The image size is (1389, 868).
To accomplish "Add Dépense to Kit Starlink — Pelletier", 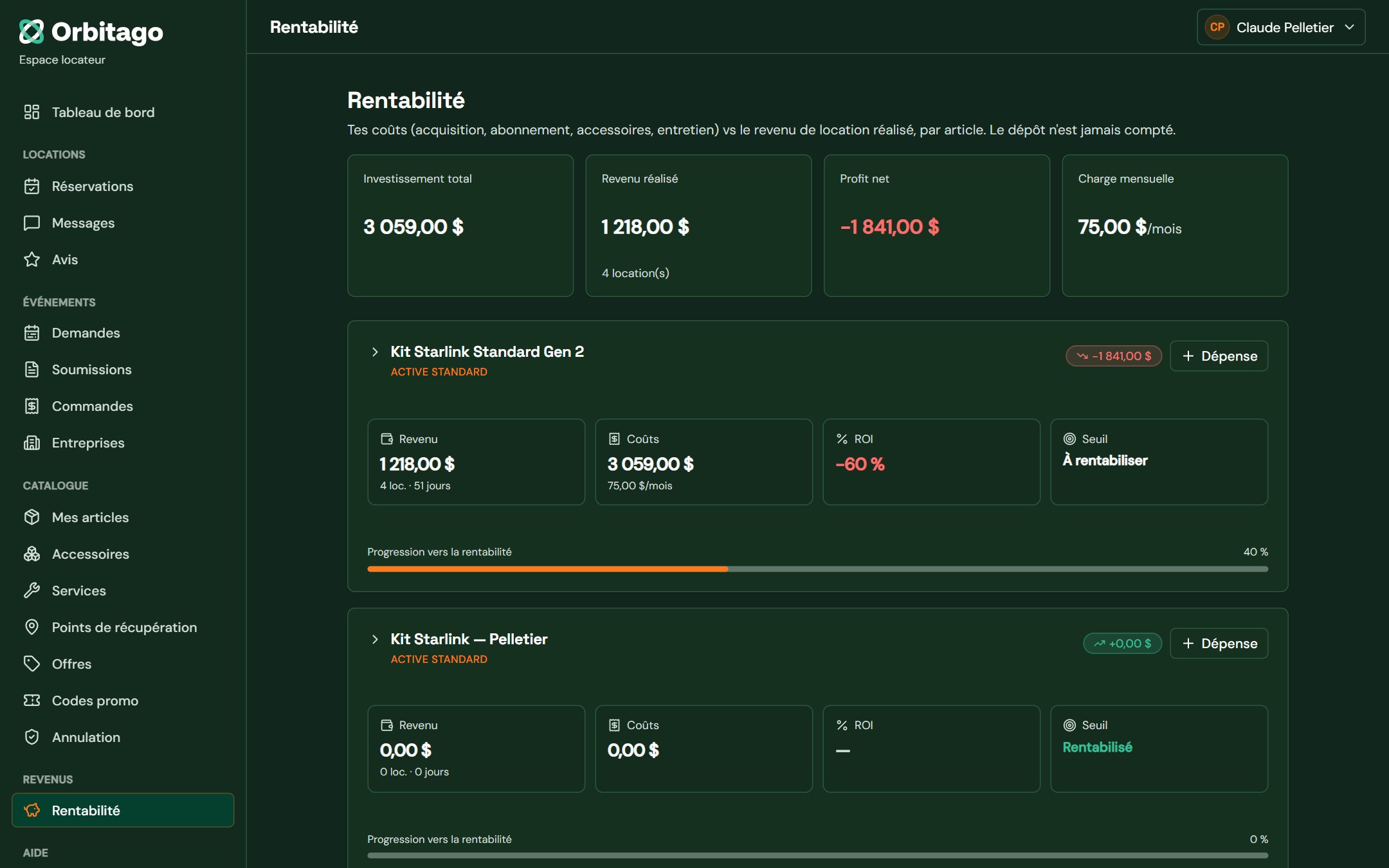I will click(x=1219, y=644).
